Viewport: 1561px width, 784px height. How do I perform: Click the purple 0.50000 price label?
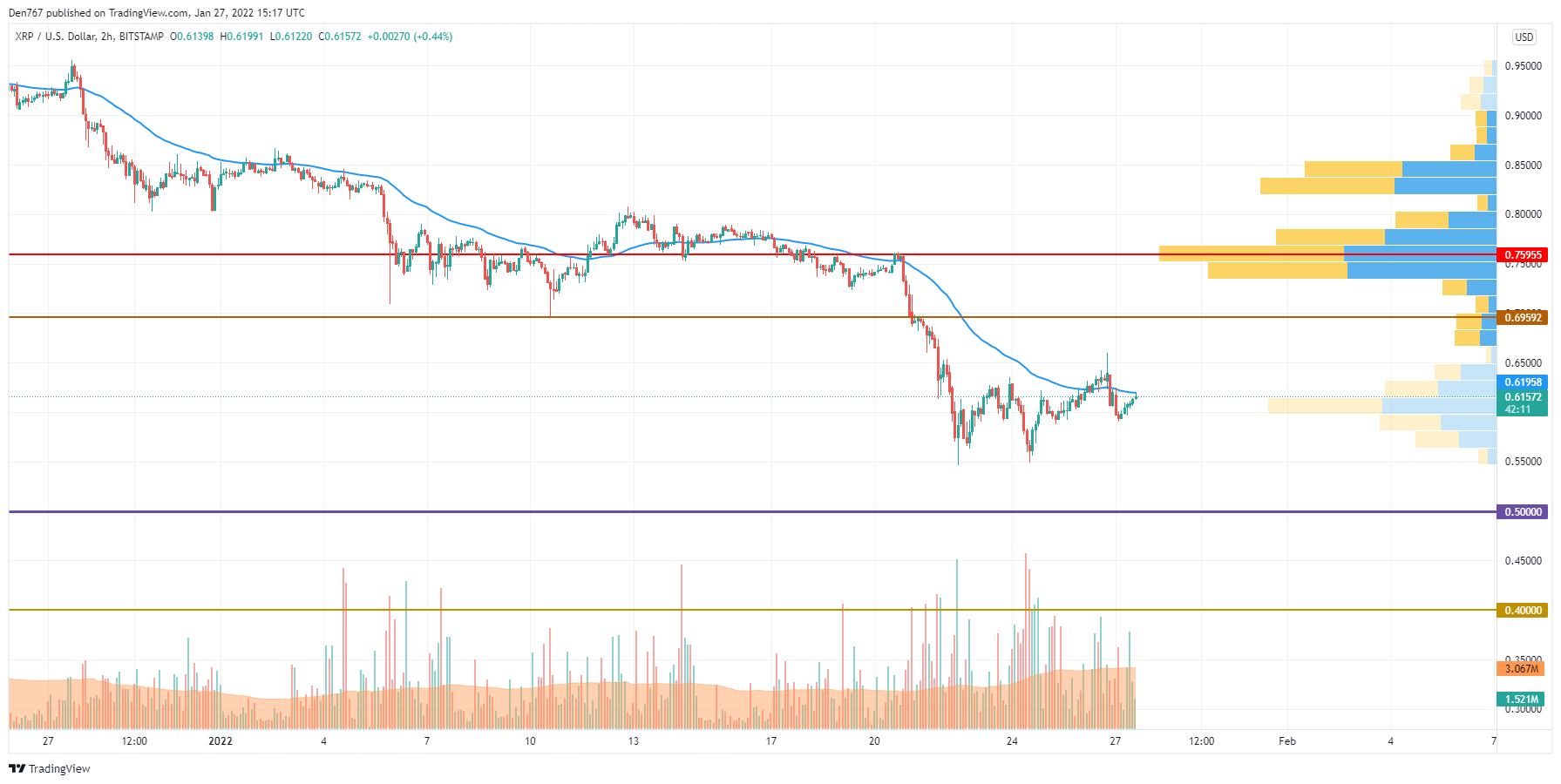pos(1522,511)
